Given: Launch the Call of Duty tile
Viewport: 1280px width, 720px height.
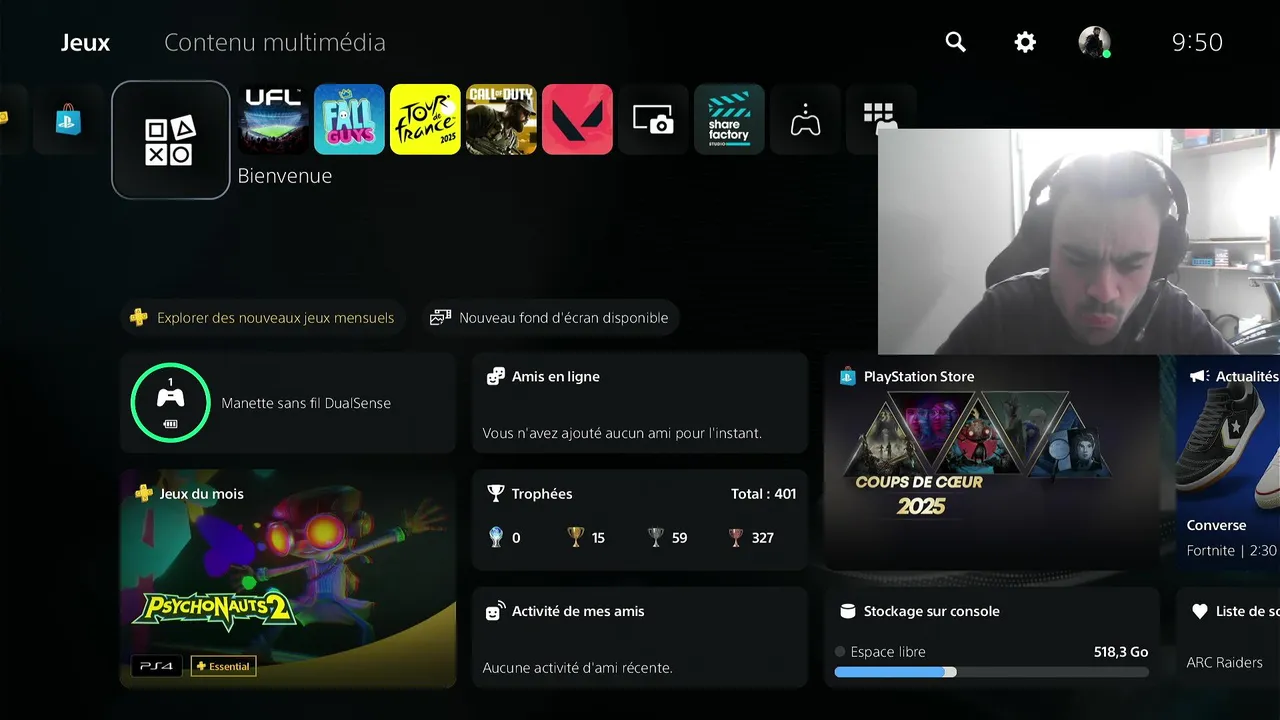Looking at the screenshot, I should coord(501,119).
